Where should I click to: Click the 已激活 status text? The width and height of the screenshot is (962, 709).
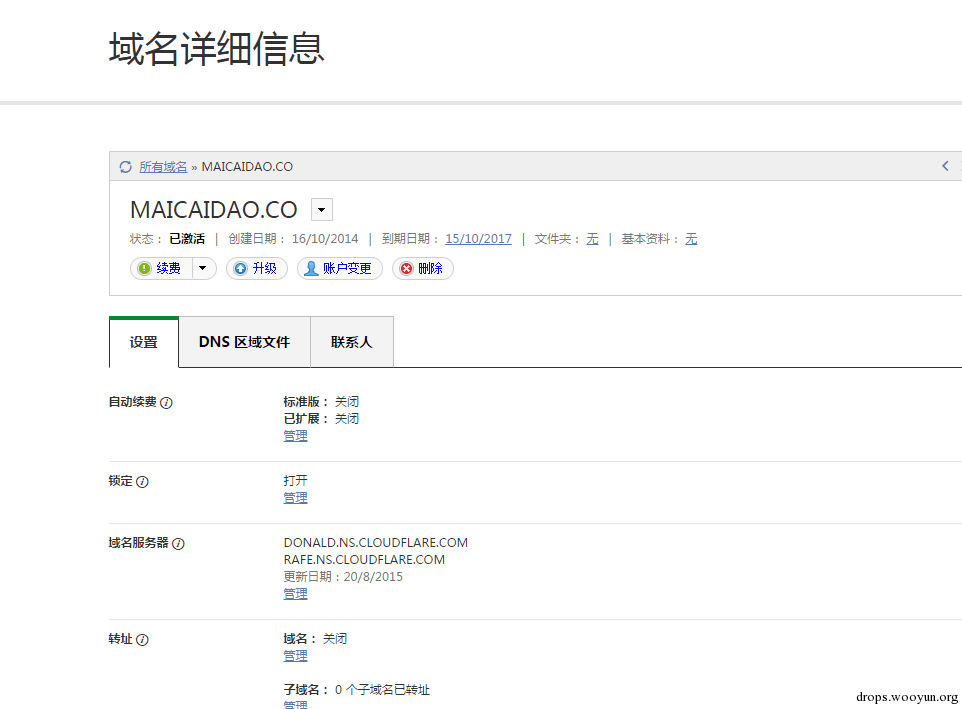pyautogui.click(x=187, y=239)
